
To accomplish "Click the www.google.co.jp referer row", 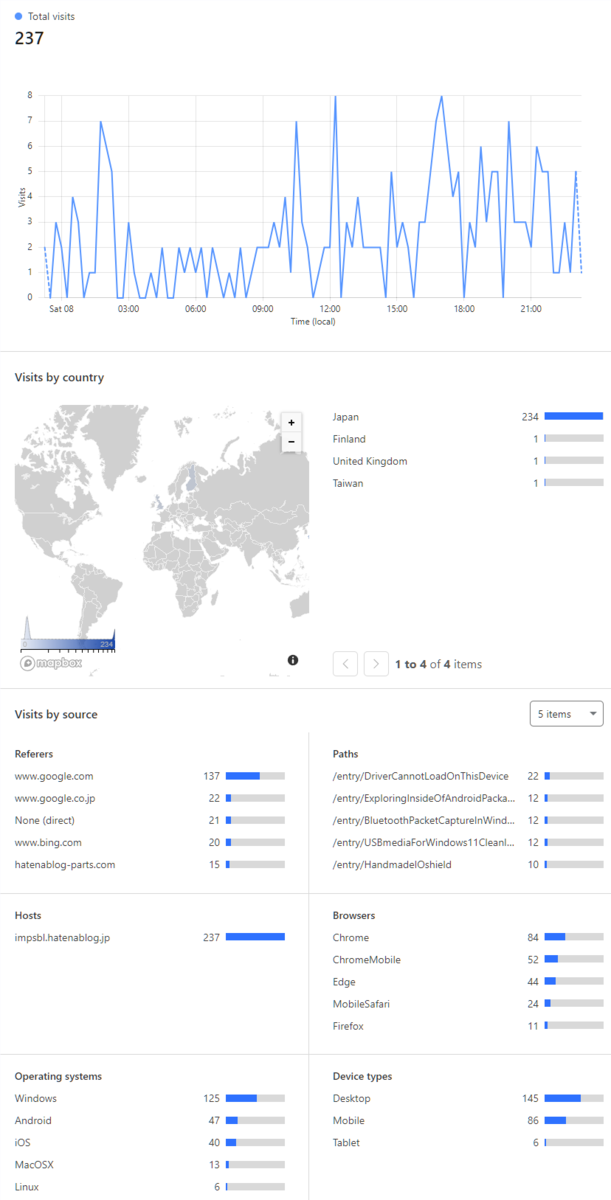I will [x=150, y=798].
